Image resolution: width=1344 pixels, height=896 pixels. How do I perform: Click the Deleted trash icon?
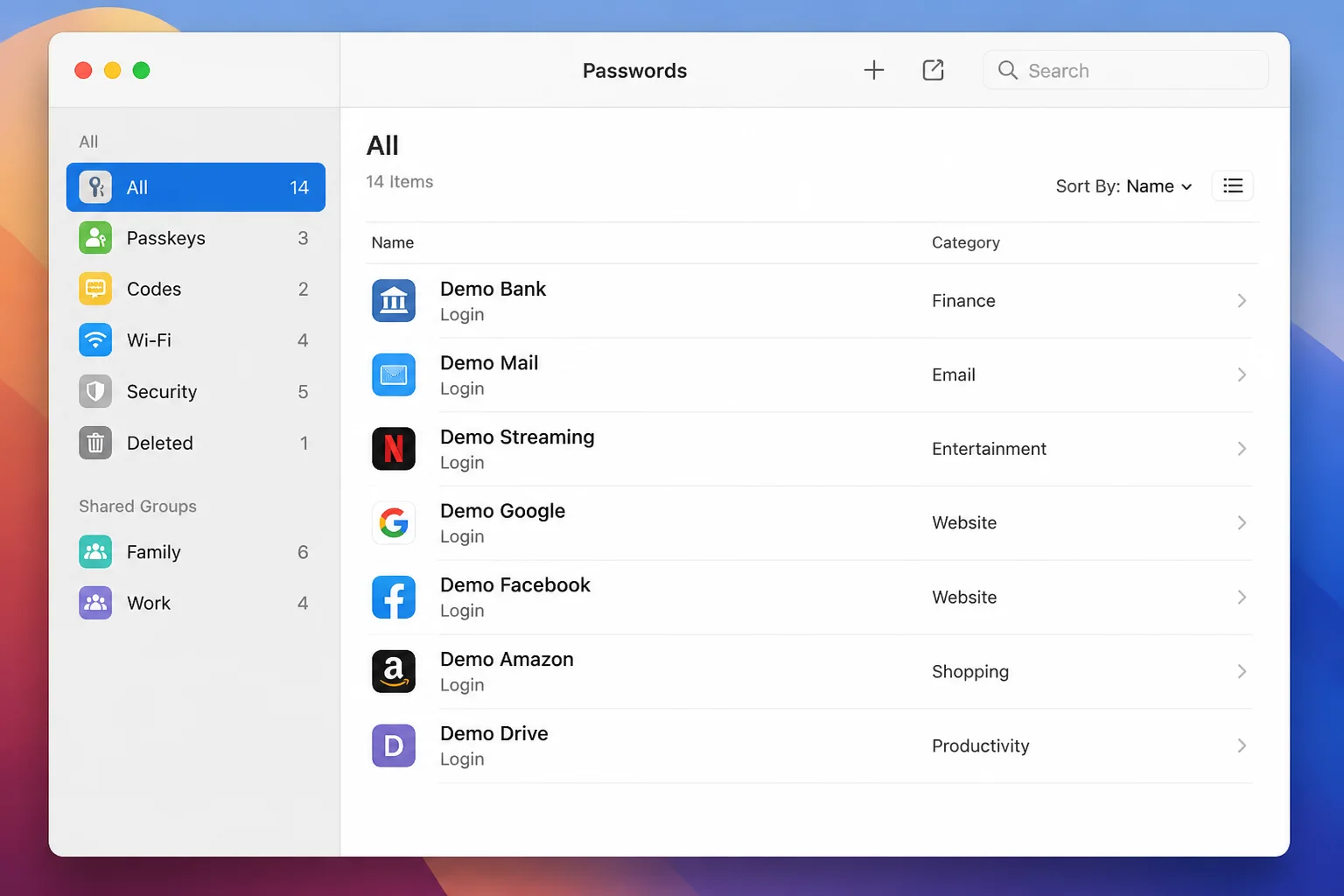[x=95, y=443]
